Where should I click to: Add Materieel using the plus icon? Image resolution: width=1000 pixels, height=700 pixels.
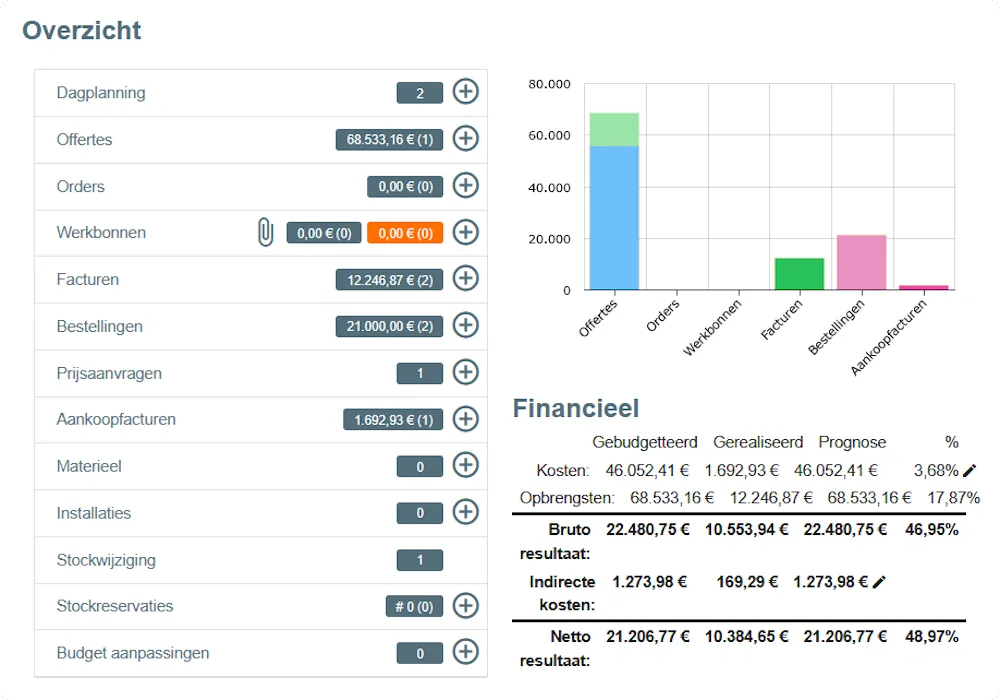[x=466, y=465]
